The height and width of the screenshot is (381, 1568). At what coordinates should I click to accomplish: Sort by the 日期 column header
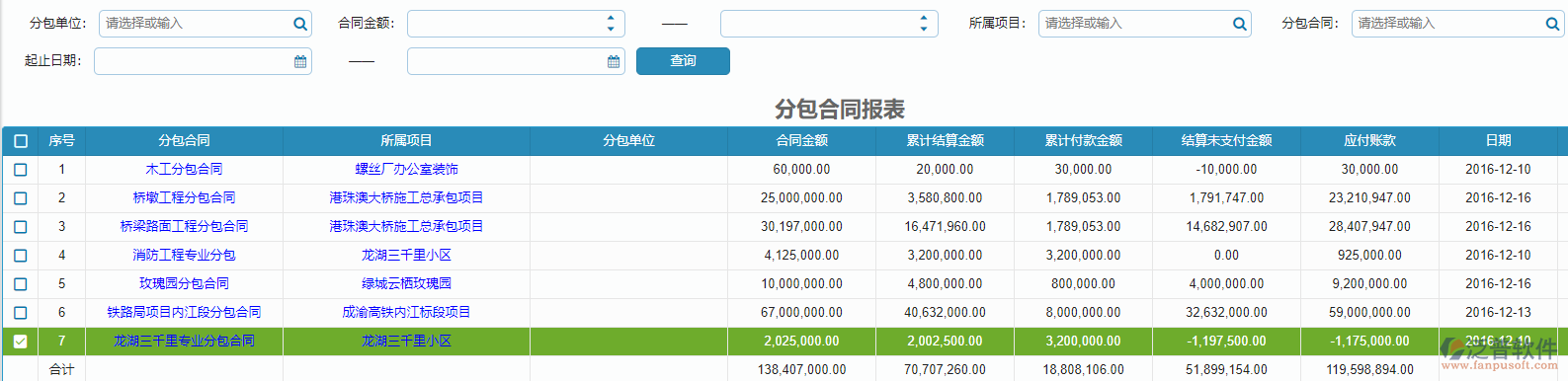point(1499,141)
